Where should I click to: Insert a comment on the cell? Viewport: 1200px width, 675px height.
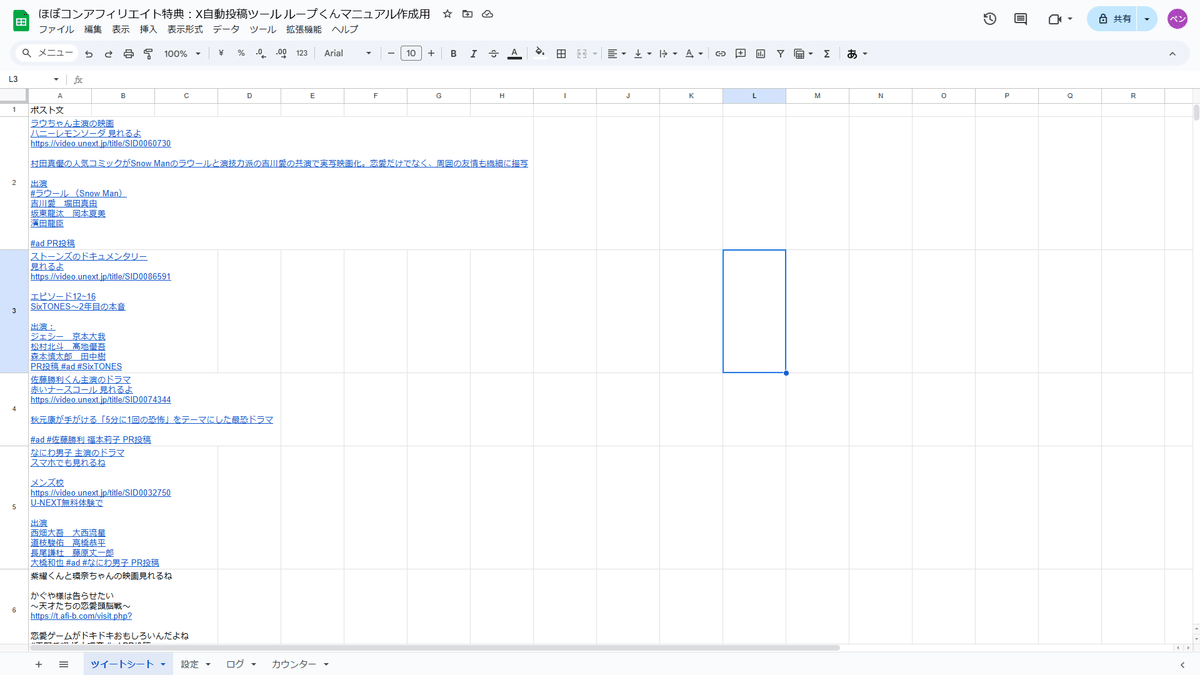(x=740, y=54)
